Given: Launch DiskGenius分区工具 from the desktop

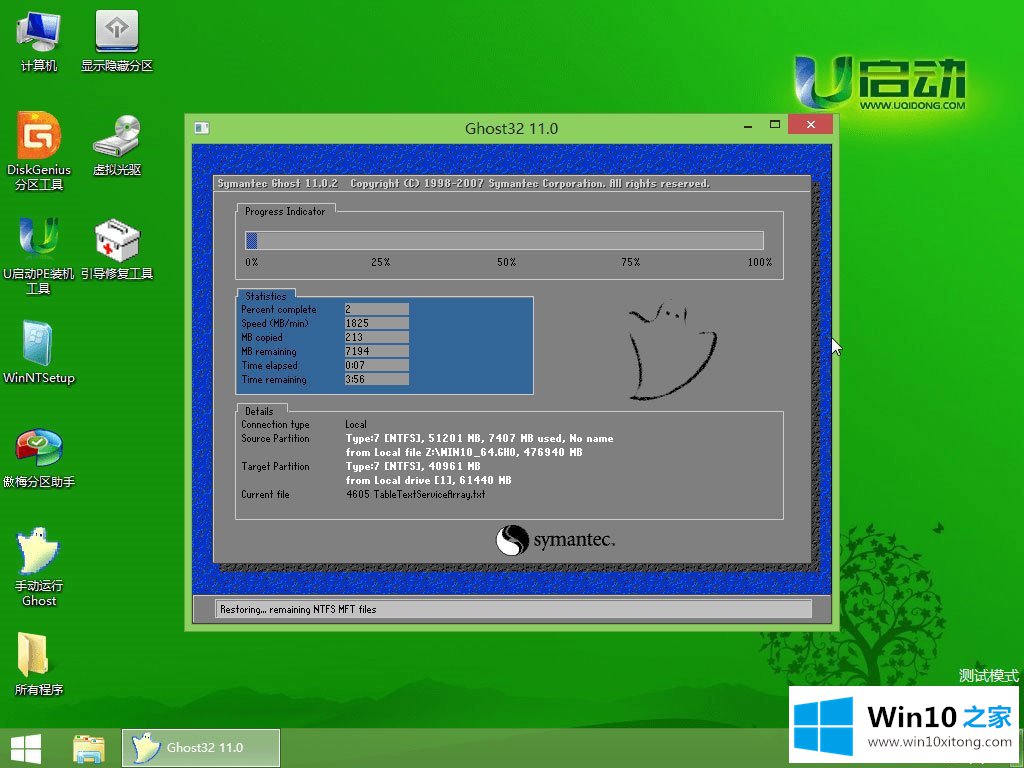Looking at the screenshot, I should (x=39, y=152).
